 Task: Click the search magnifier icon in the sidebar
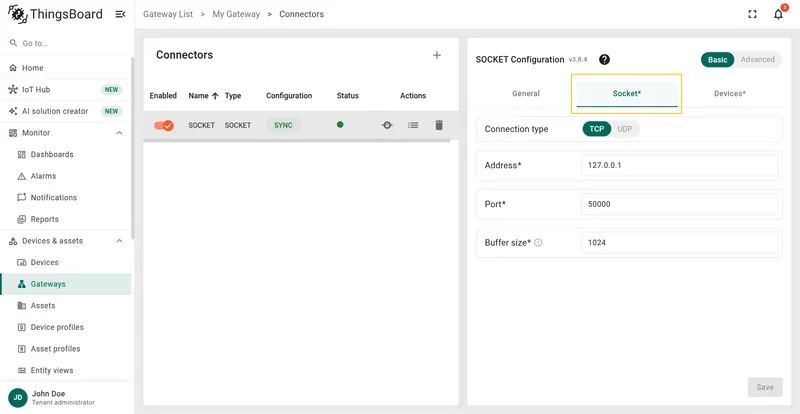[13, 43]
